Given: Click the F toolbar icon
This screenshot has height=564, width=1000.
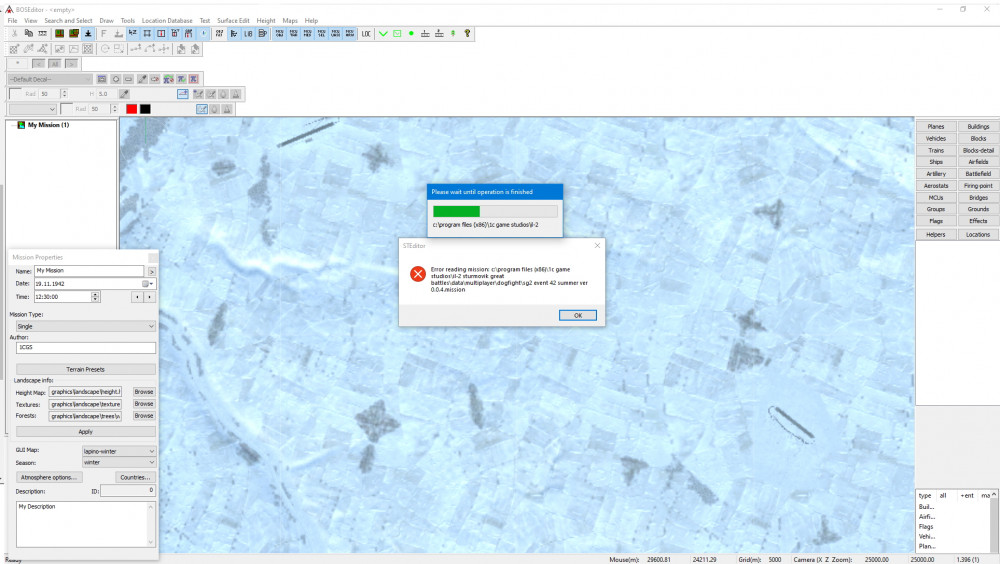Looking at the screenshot, I should (x=104, y=34).
